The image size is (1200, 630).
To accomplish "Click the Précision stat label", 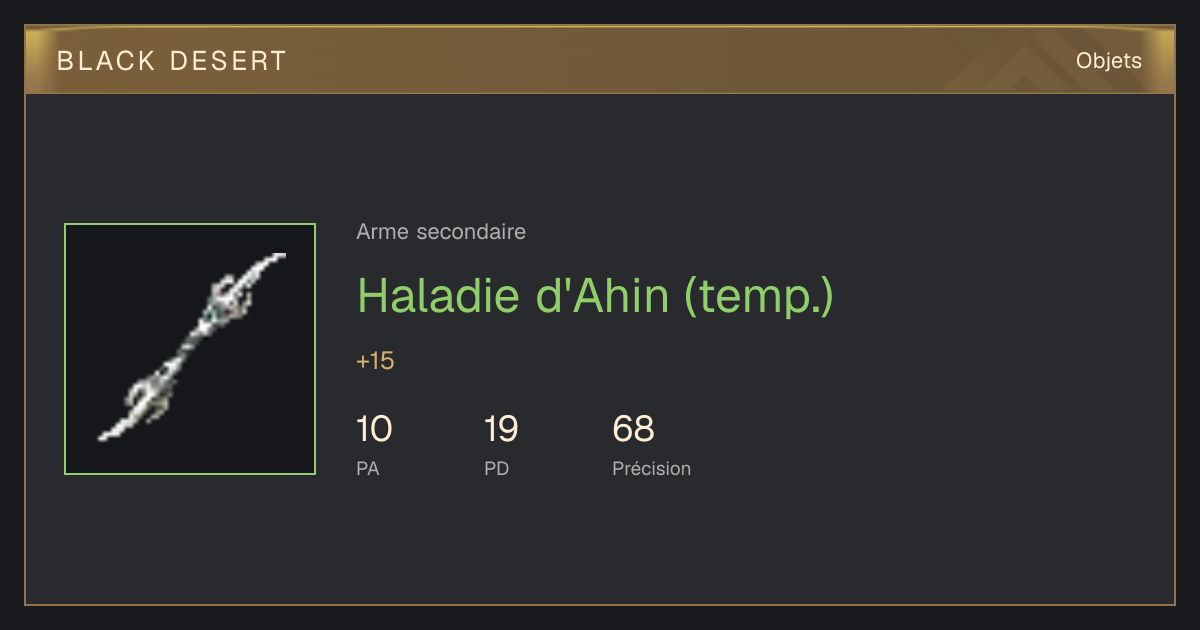I will click(651, 468).
